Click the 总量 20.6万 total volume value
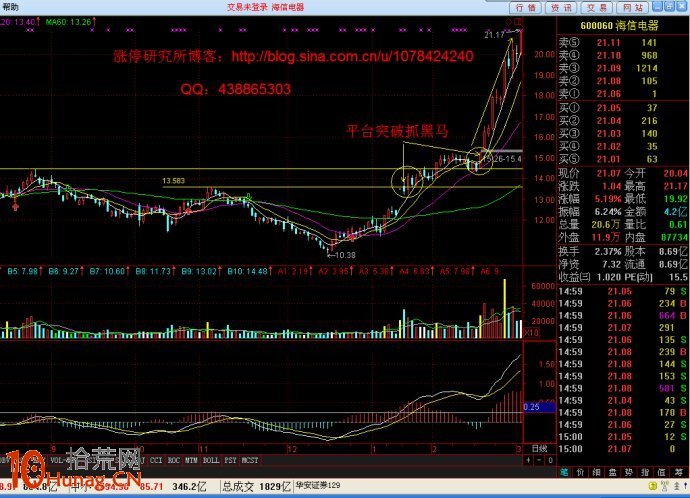Viewport: 690px width, 498px height. (606, 224)
